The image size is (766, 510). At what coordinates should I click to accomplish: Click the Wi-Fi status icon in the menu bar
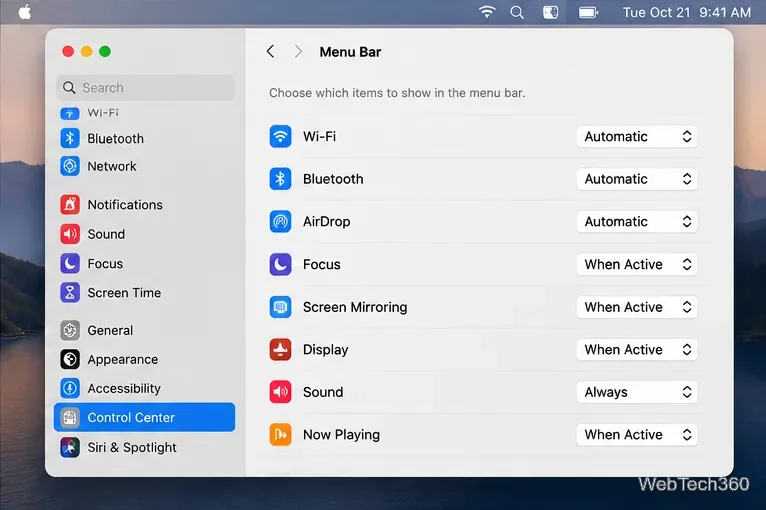pyautogui.click(x=487, y=12)
